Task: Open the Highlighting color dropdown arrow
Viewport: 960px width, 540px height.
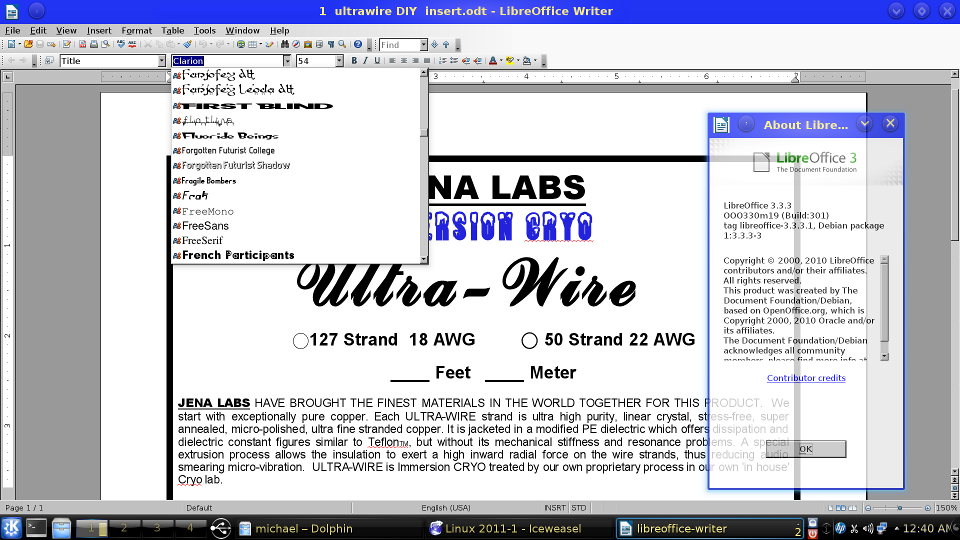Action: coord(518,61)
